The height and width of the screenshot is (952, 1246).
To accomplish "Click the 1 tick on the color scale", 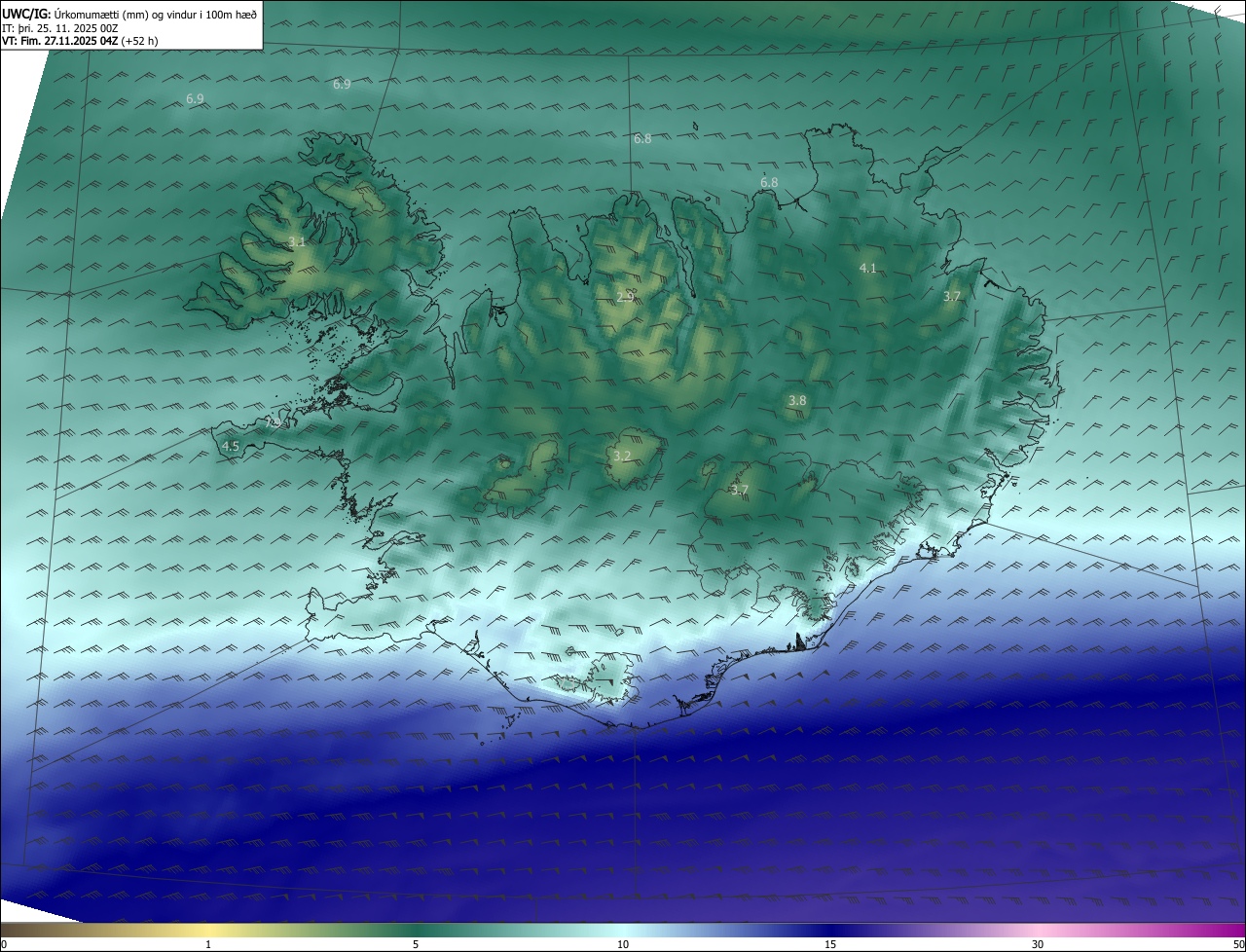I will 208,944.
